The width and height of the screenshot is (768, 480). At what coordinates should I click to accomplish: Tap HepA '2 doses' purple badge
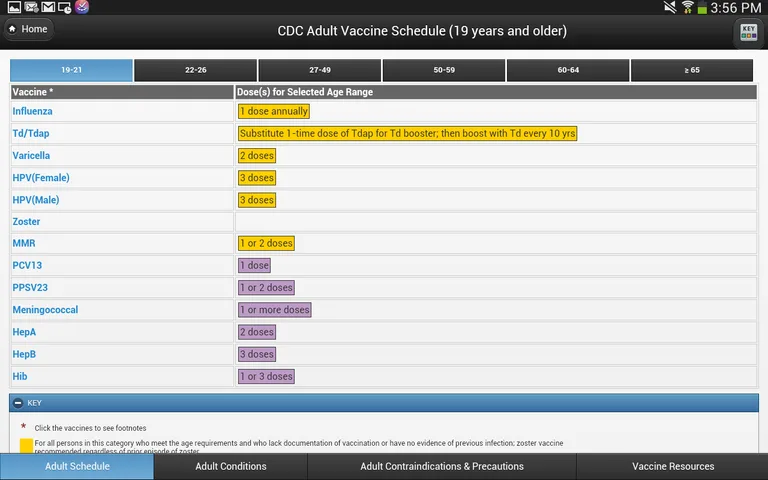pyautogui.click(x=257, y=332)
